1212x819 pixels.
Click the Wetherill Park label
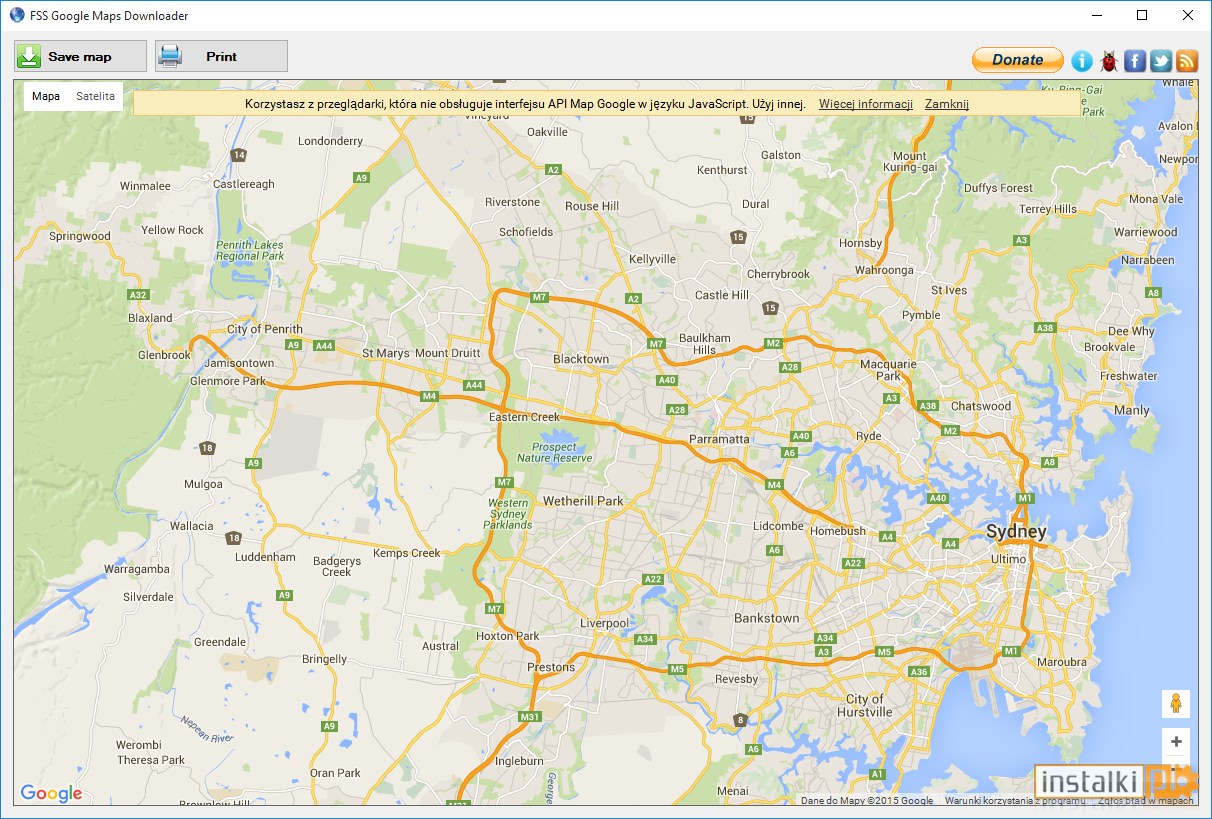(x=583, y=500)
